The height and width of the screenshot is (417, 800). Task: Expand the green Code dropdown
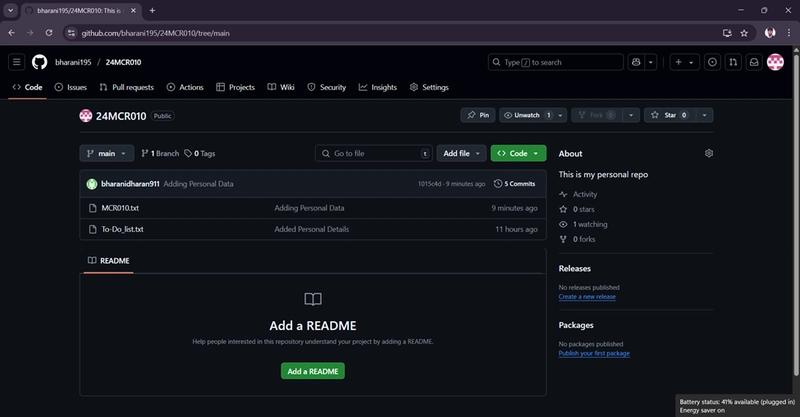[518, 153]
